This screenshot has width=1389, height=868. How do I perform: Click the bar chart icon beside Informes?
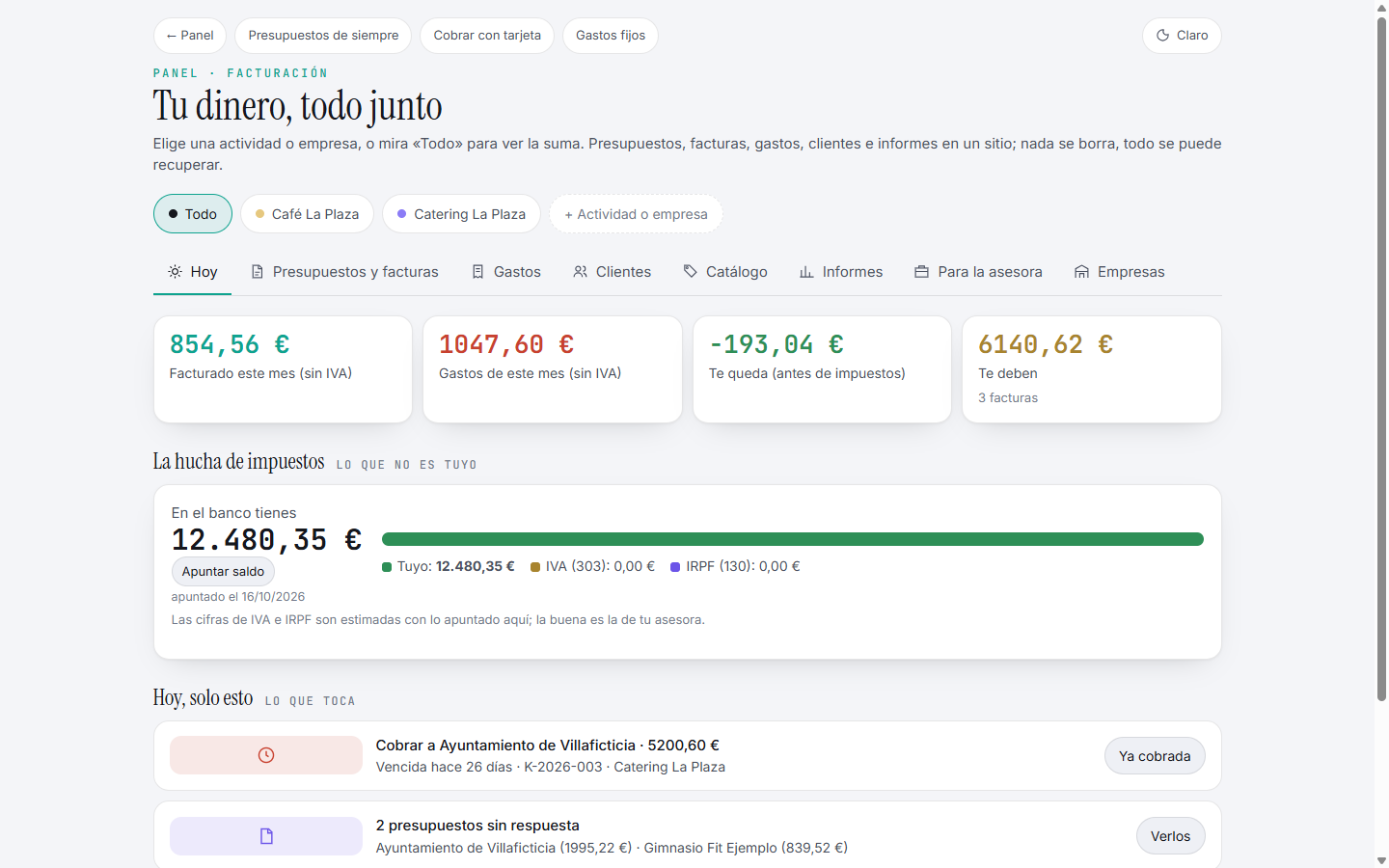tap(806, 272)
